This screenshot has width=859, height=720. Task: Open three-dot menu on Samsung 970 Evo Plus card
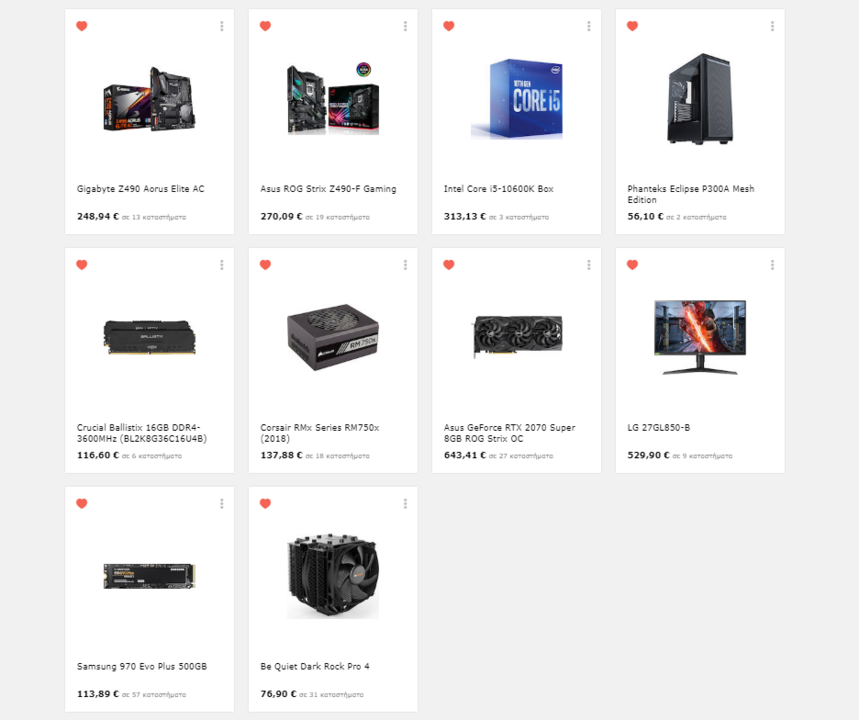(x=222, y=504)
